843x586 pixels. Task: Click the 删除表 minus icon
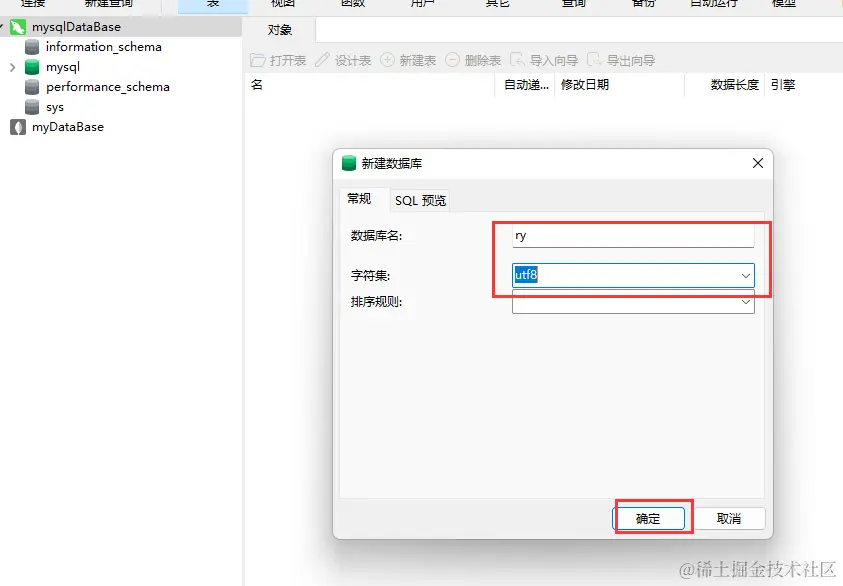(x=453, y=60)
